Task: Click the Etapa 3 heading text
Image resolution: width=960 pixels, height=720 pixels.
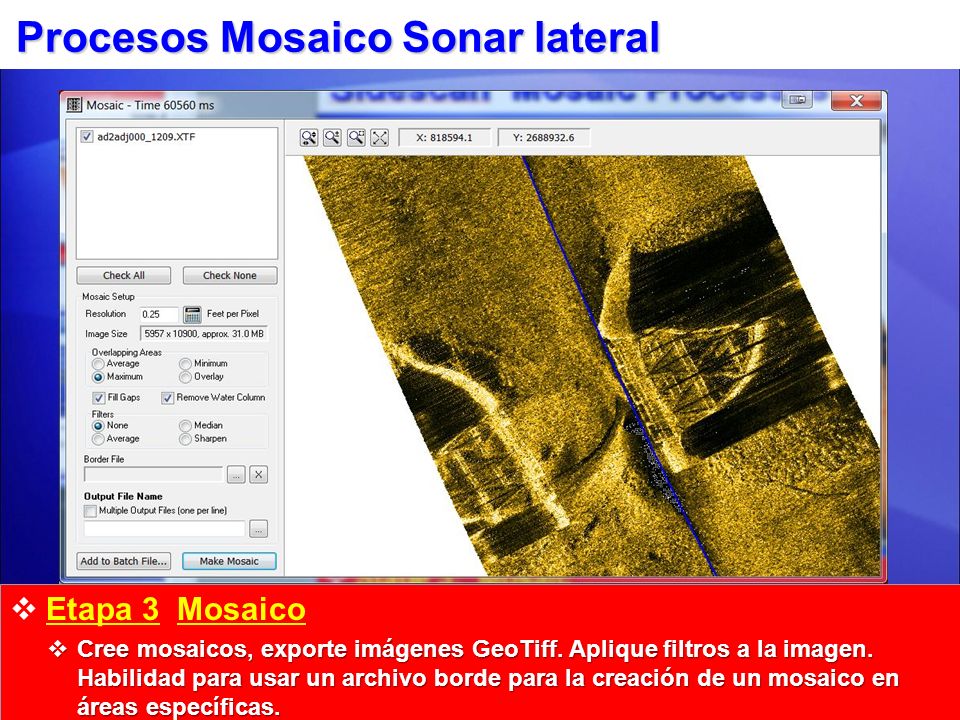Action: [x=102, y=609]
